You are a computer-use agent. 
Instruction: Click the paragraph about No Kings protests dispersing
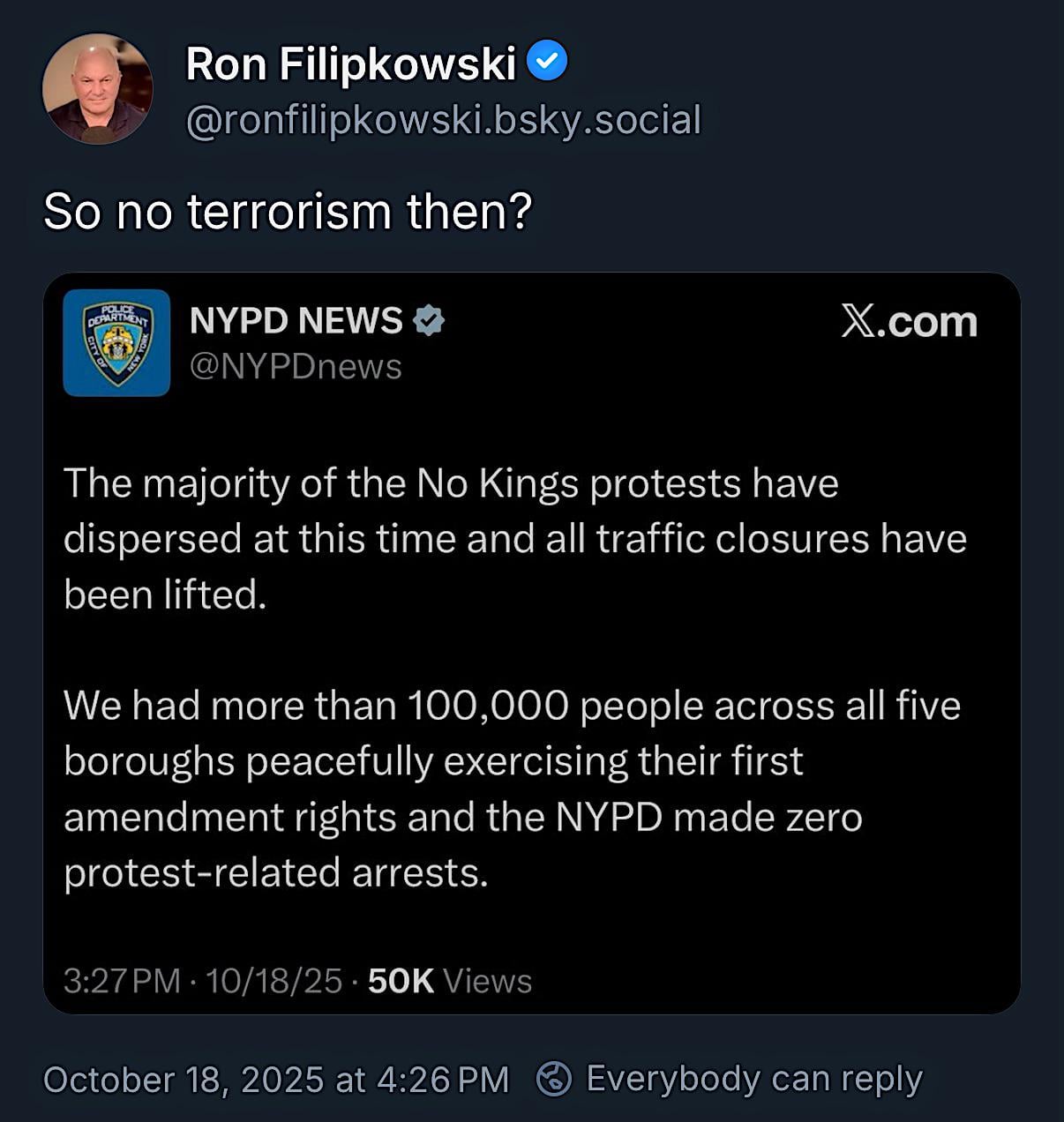(514, 538)
